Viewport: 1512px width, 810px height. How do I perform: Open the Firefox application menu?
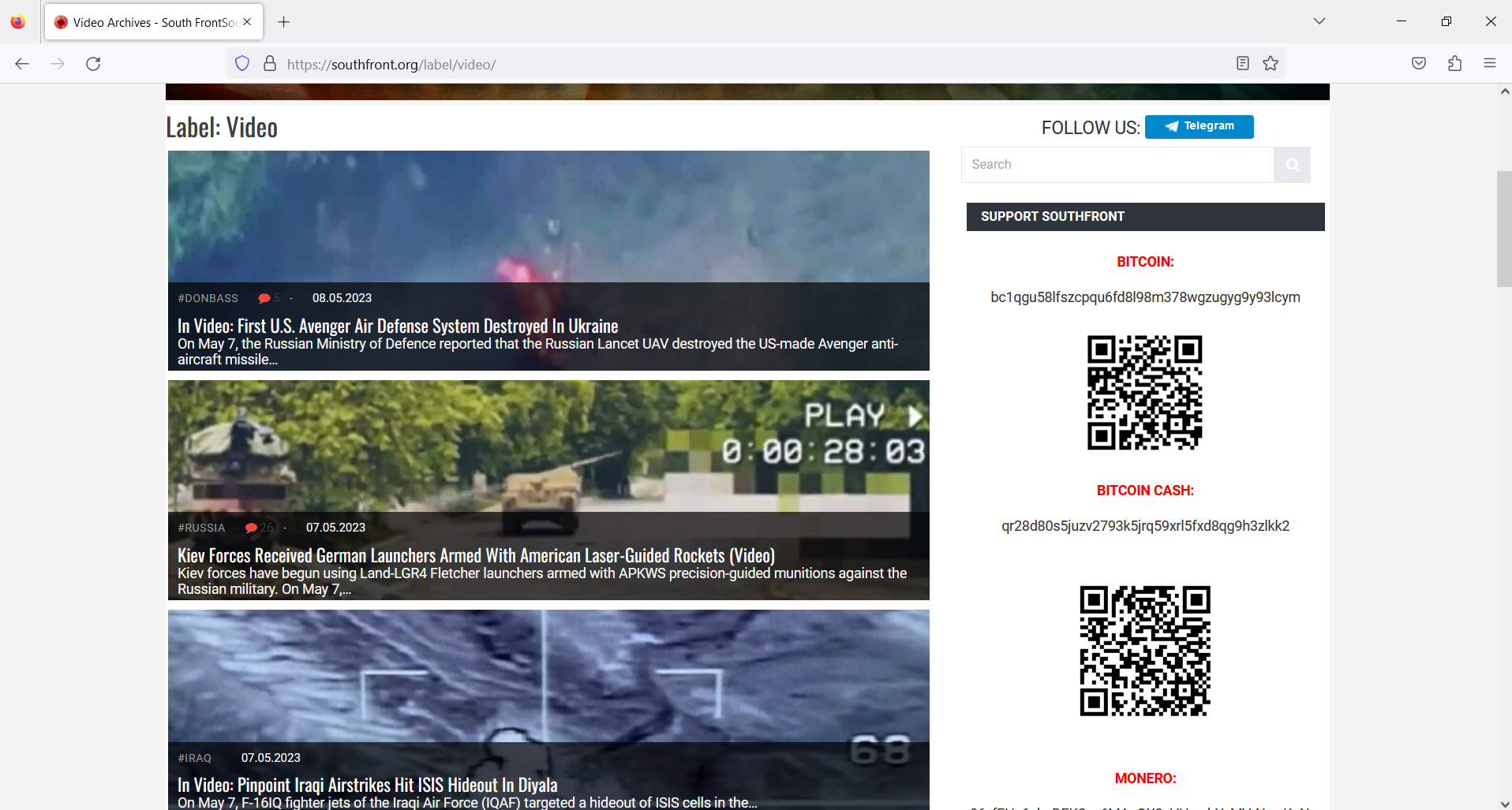(1491, 63)
